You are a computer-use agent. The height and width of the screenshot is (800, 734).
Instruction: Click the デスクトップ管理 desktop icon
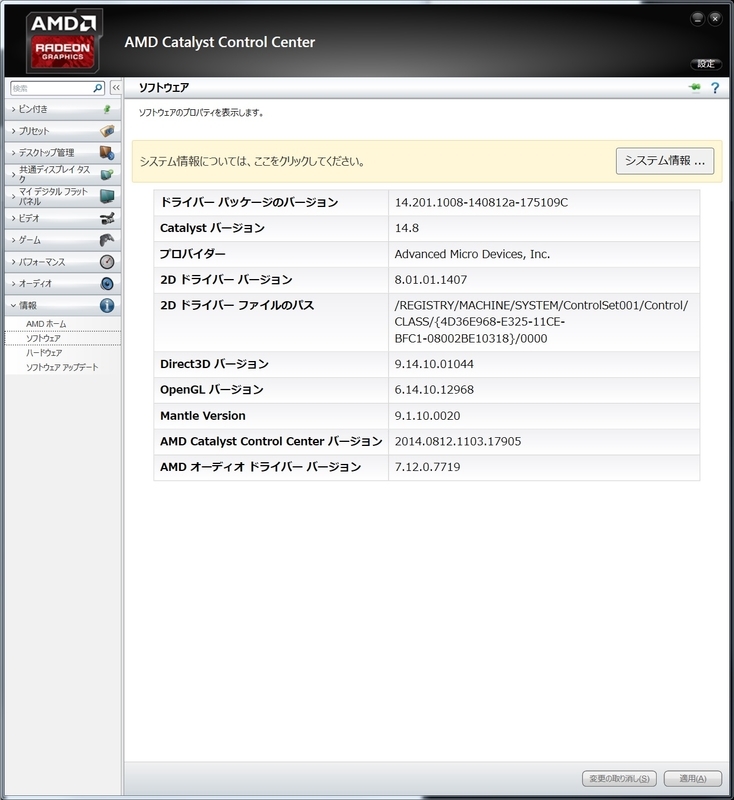click(x=107, y=153)
